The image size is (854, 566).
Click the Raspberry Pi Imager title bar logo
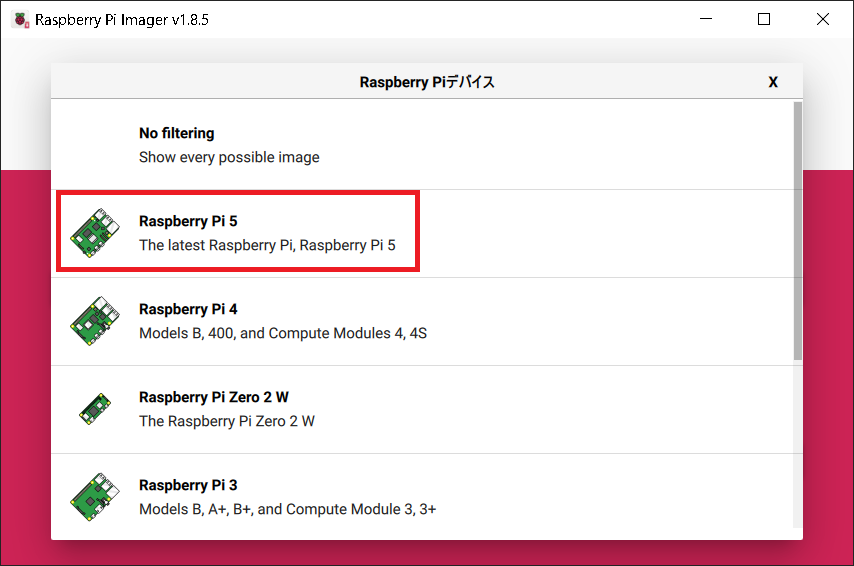click(20, 20)
